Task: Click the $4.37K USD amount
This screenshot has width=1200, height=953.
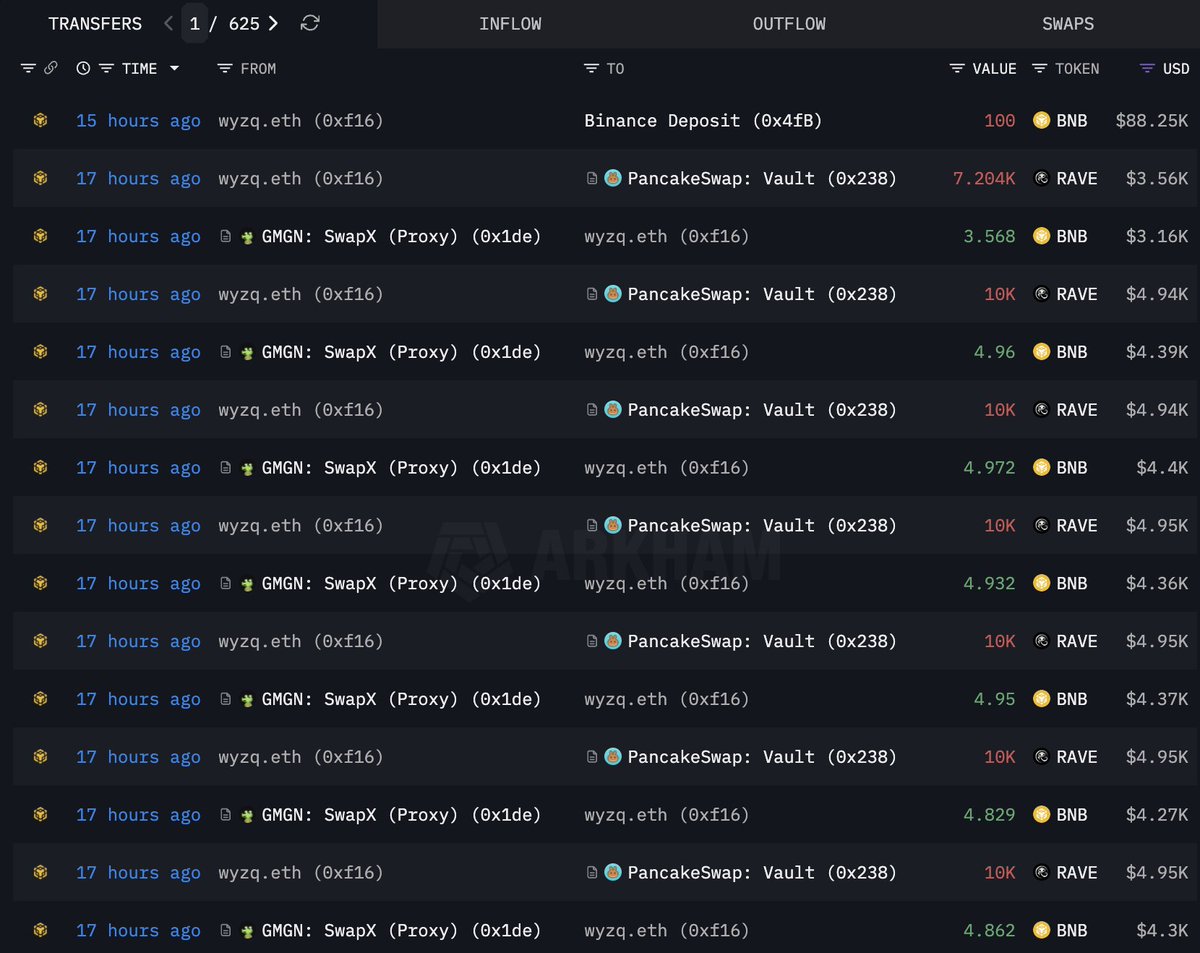Action: (1157, 700)
